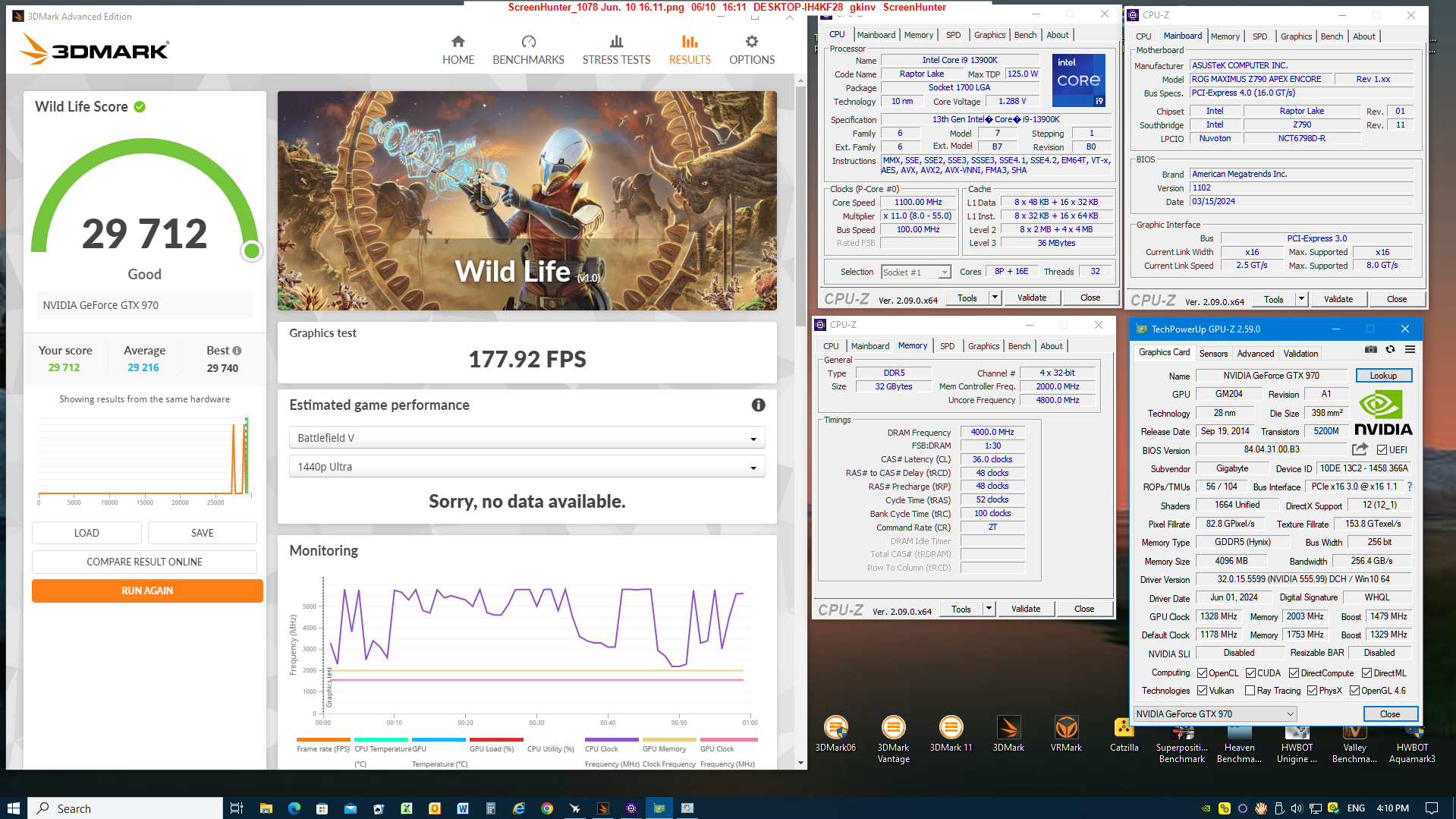Open VRMark desktop shortcut
Viewport: 1456px width, 819px height.
point(1066,735)
